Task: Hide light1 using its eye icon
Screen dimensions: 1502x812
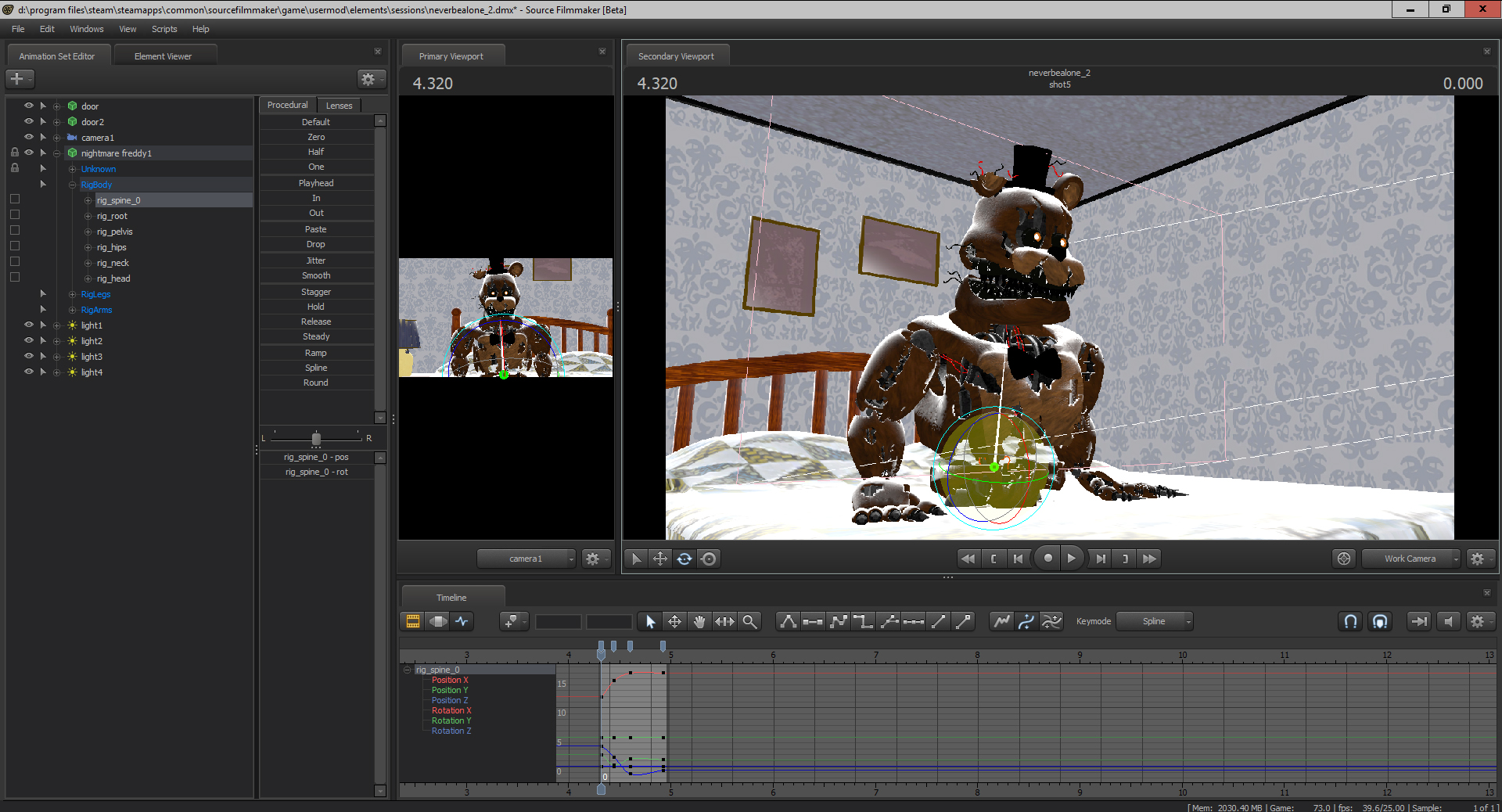Action: click(29, 325)
